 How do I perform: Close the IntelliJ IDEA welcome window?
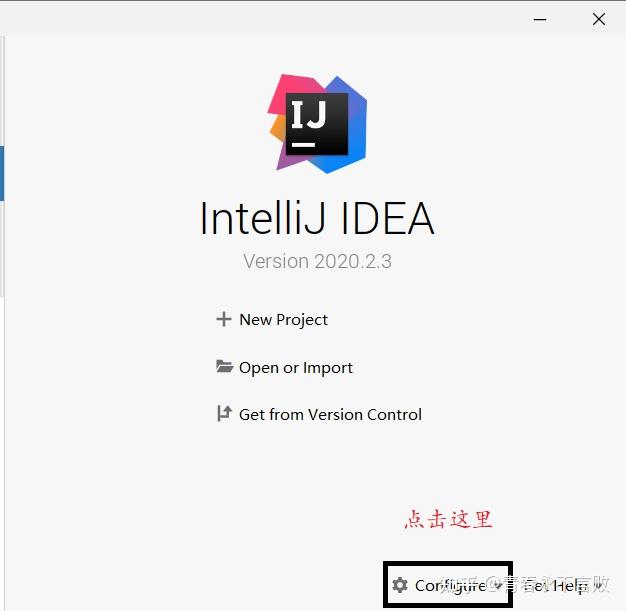[x=599, y=19]
